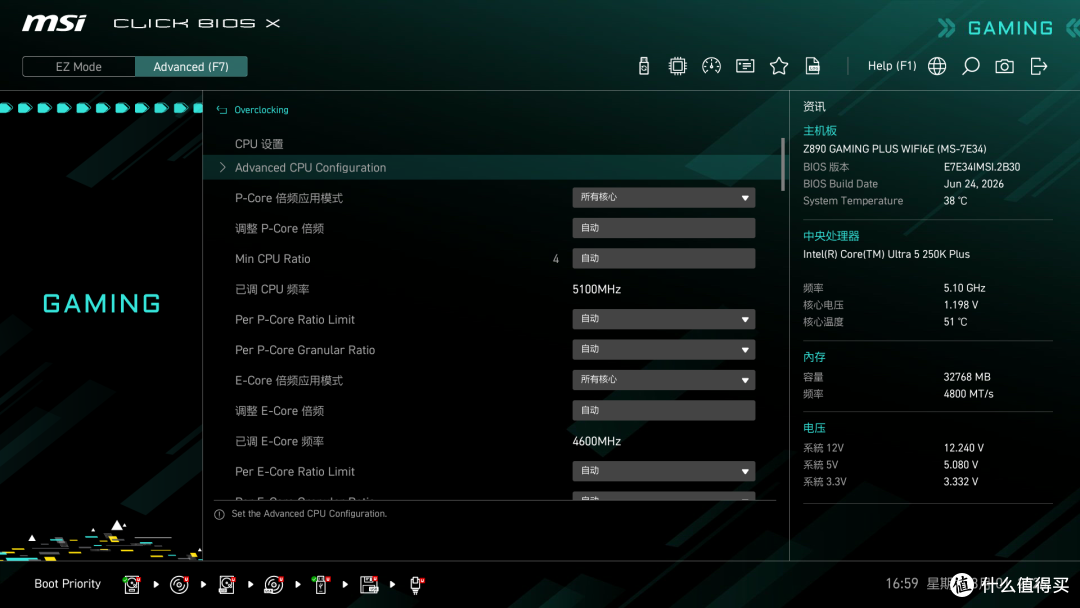This screenshot has width=1080, height=608.
Task: Click the Overclocking breadcrumb link
Action: (x=261, y=110)
